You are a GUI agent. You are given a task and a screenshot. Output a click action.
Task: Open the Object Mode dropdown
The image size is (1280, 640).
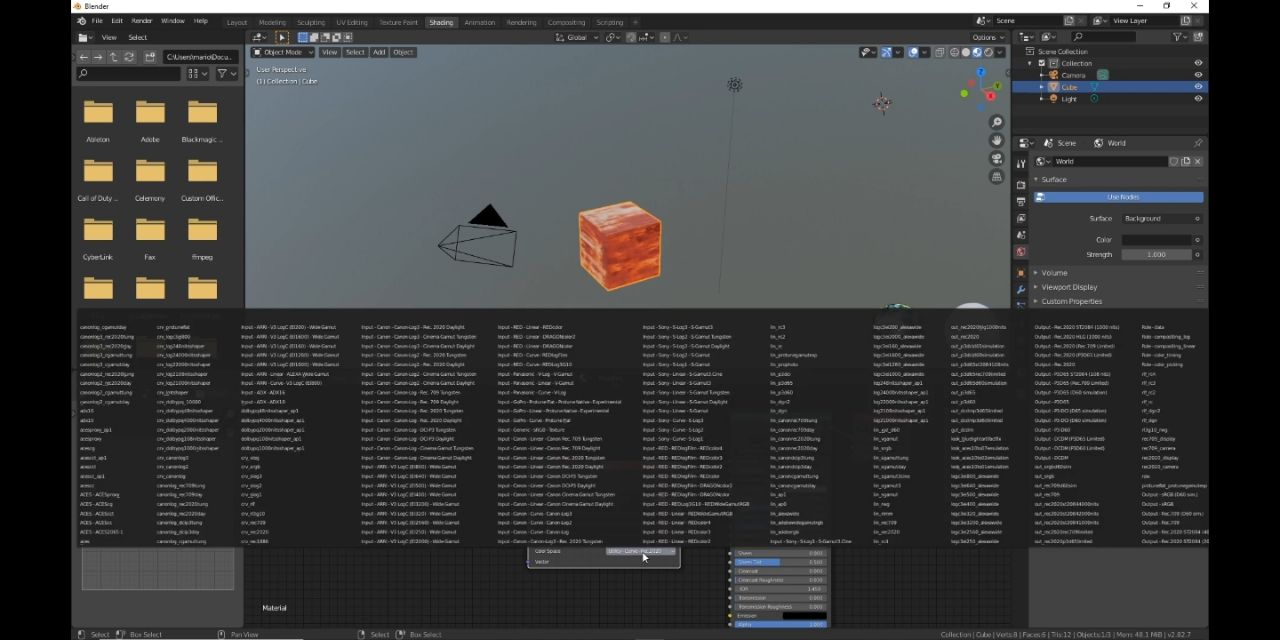[x=282, y=52]
